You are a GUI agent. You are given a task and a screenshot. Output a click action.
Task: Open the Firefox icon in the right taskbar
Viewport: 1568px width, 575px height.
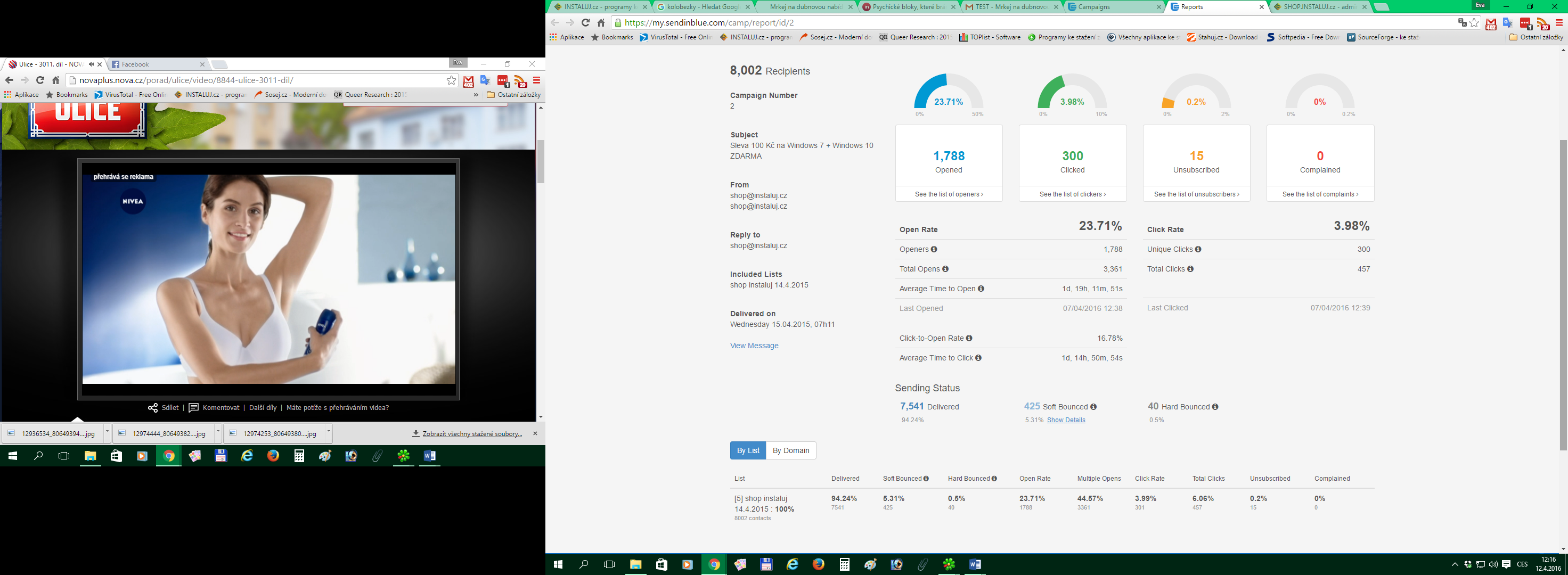pos(818,564)
